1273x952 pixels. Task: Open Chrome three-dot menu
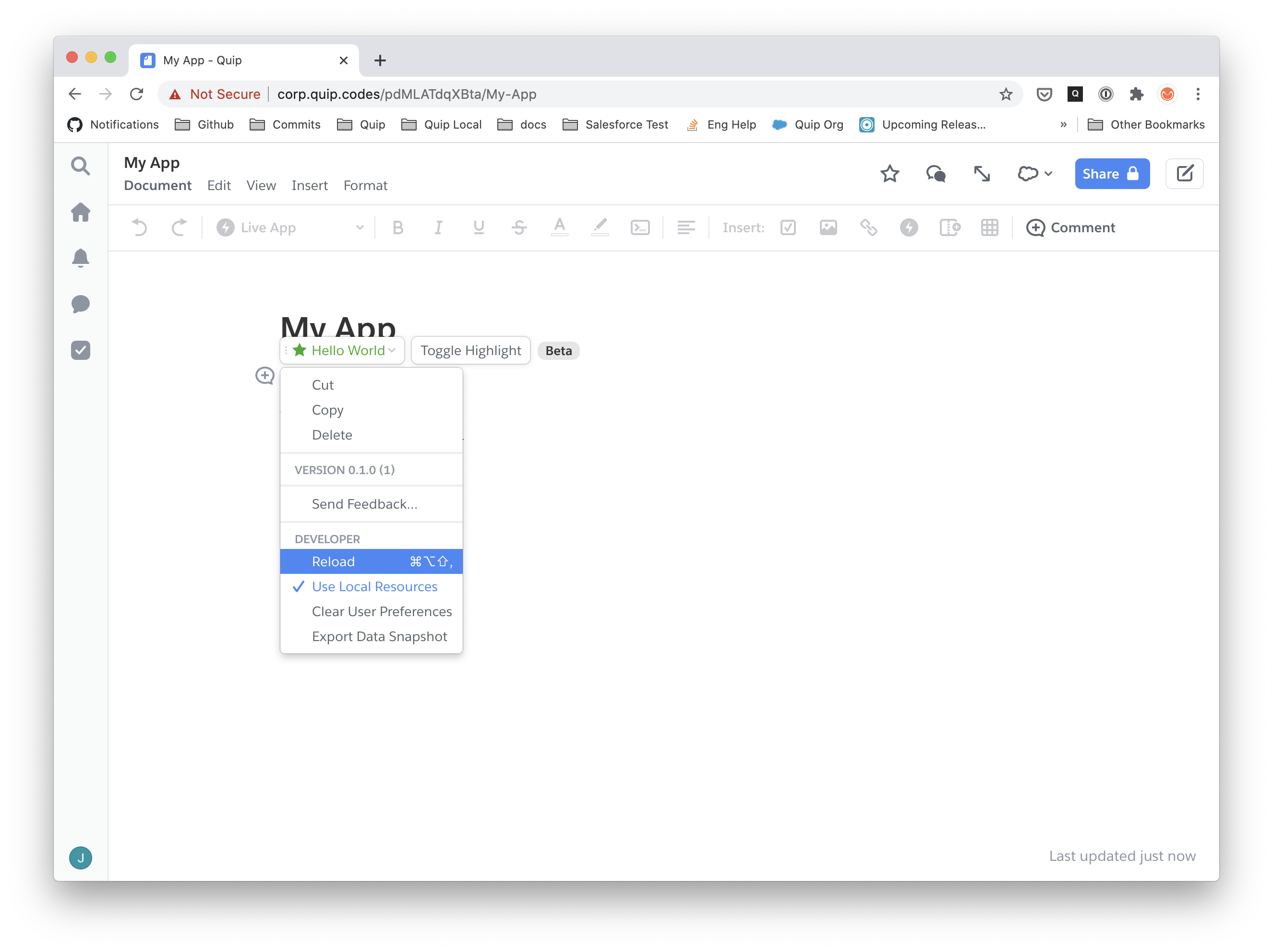pos(1198,95)
